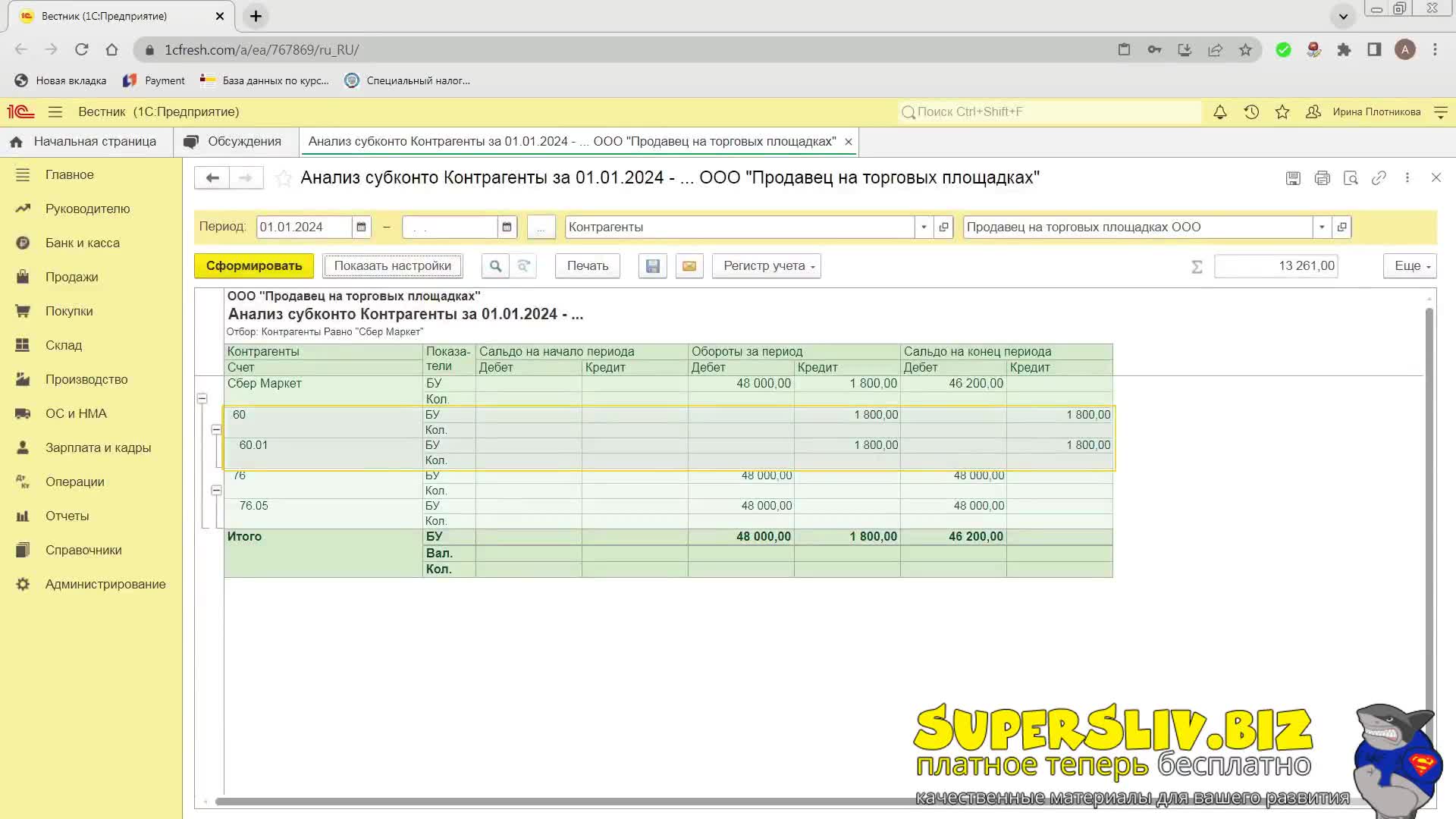Viewport: 1456px width, 819px height.
Task: Click Показать настройки button
Action: [x=393, y=266]
